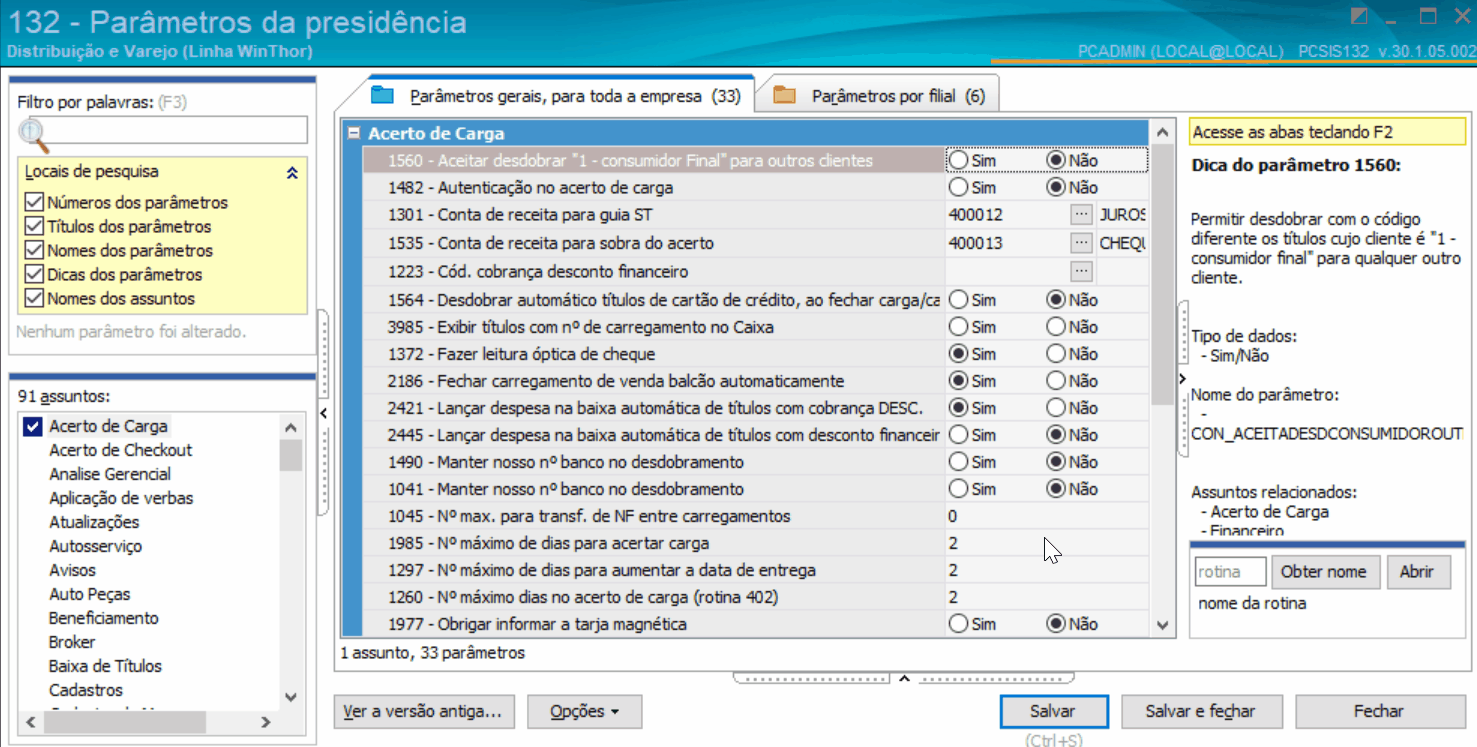Collapse Locais de pesquisa panel chevron
Screen dimensions: 1477x747
[x=292, y=173]
